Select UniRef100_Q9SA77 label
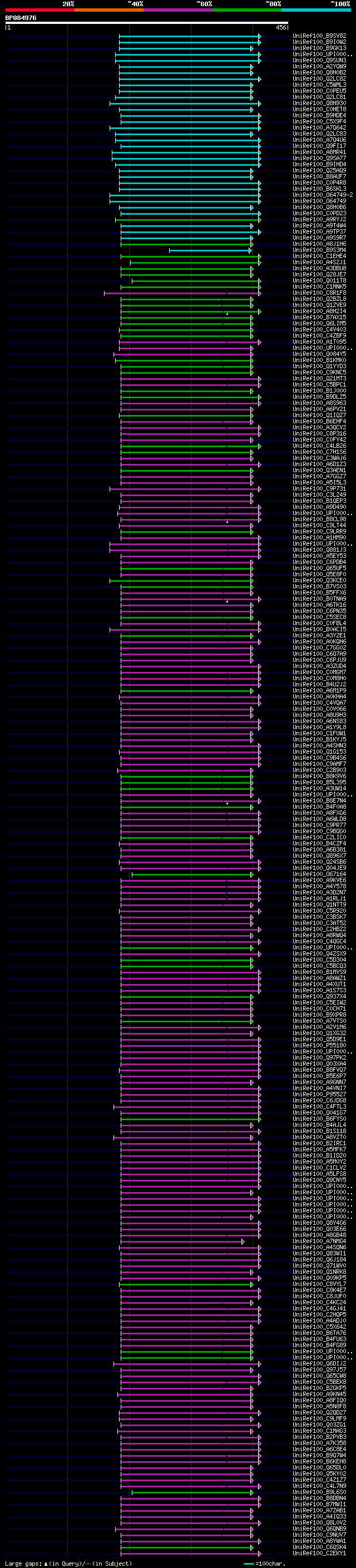356x1568 pixels. click(x=319, y=159)
